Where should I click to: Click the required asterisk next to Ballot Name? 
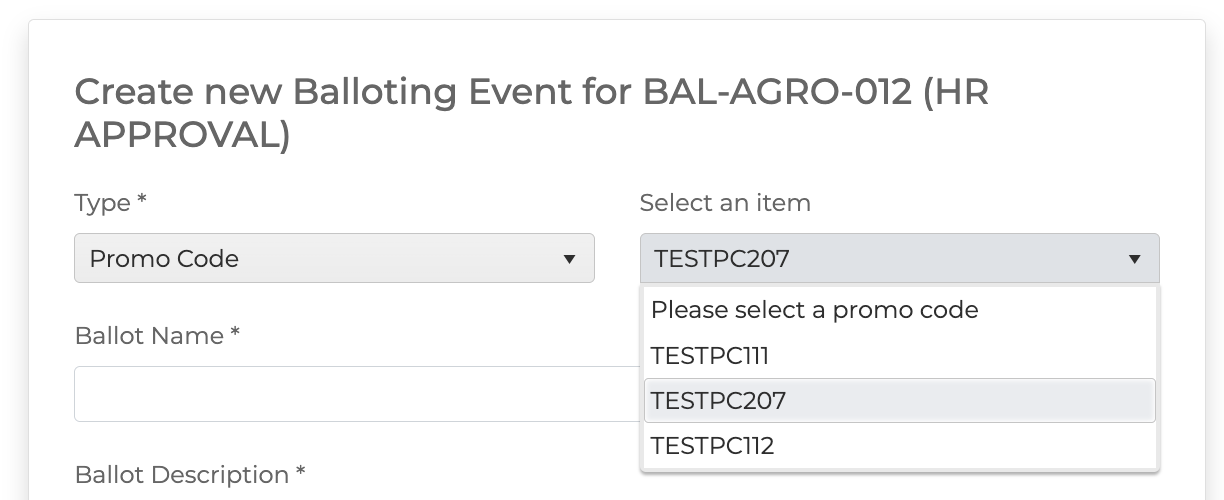[x=235, y=334]
